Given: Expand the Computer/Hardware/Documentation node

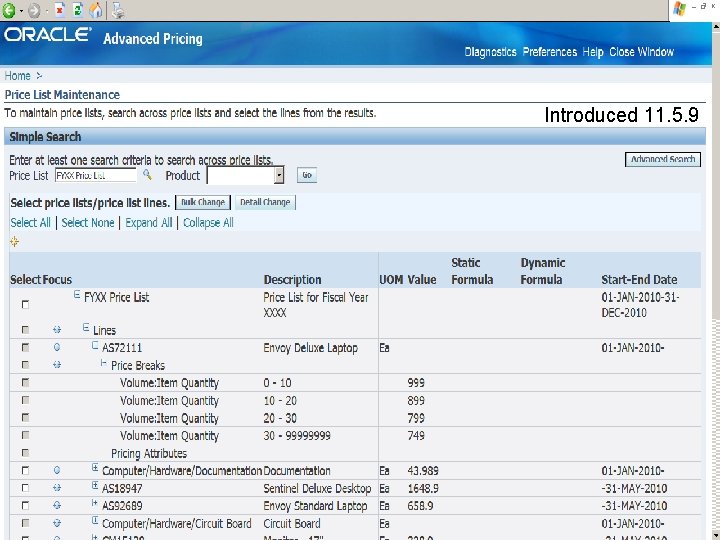Looking at the screenshot, I should (x=95, y=468).
